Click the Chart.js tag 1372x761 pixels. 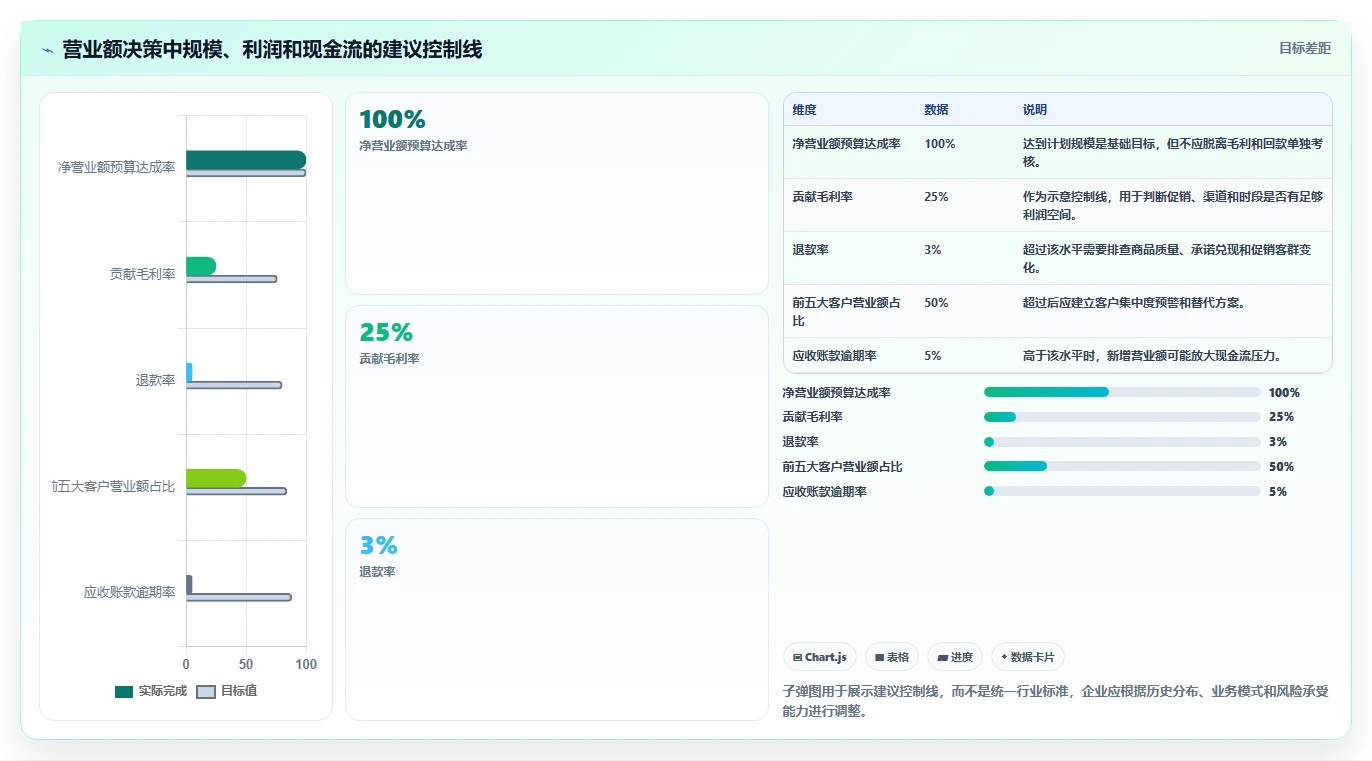[820, 657]
